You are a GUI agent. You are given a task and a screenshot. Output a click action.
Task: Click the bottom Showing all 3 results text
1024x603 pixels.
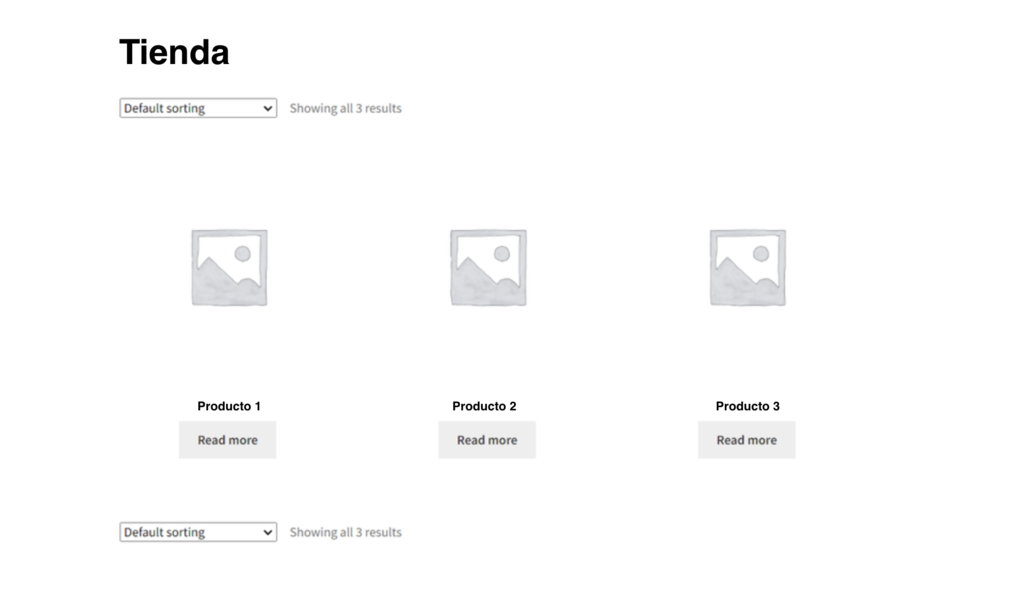click(x=344, y=532)
